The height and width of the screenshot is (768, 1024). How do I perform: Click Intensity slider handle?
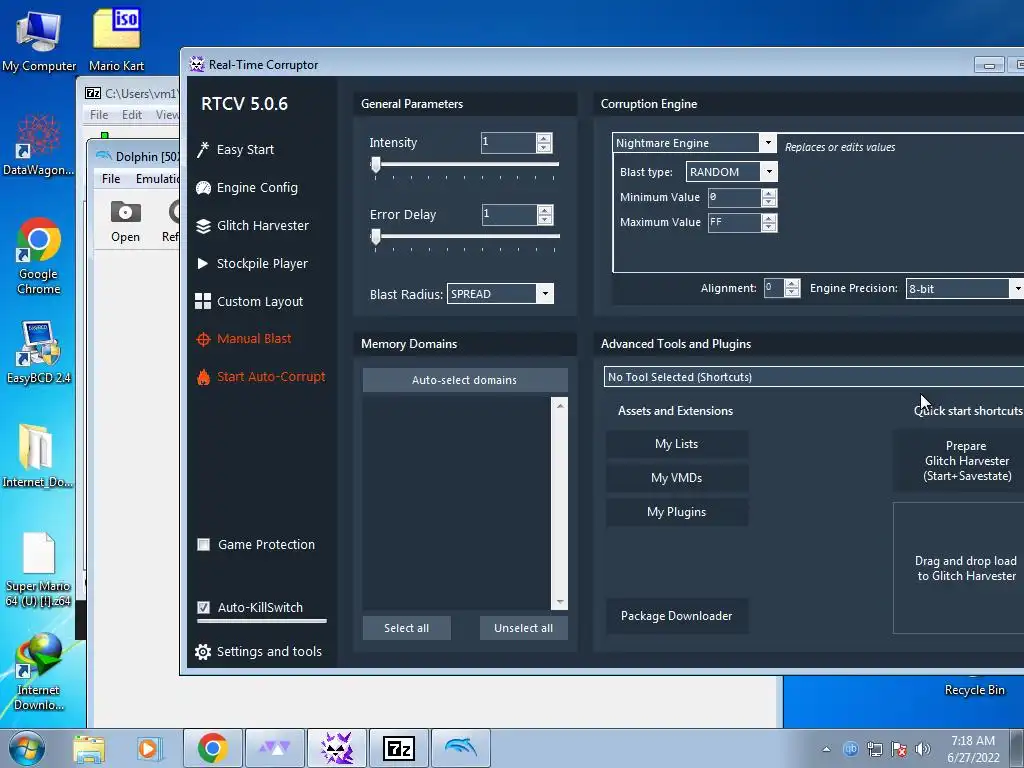(x=376, y=164)
